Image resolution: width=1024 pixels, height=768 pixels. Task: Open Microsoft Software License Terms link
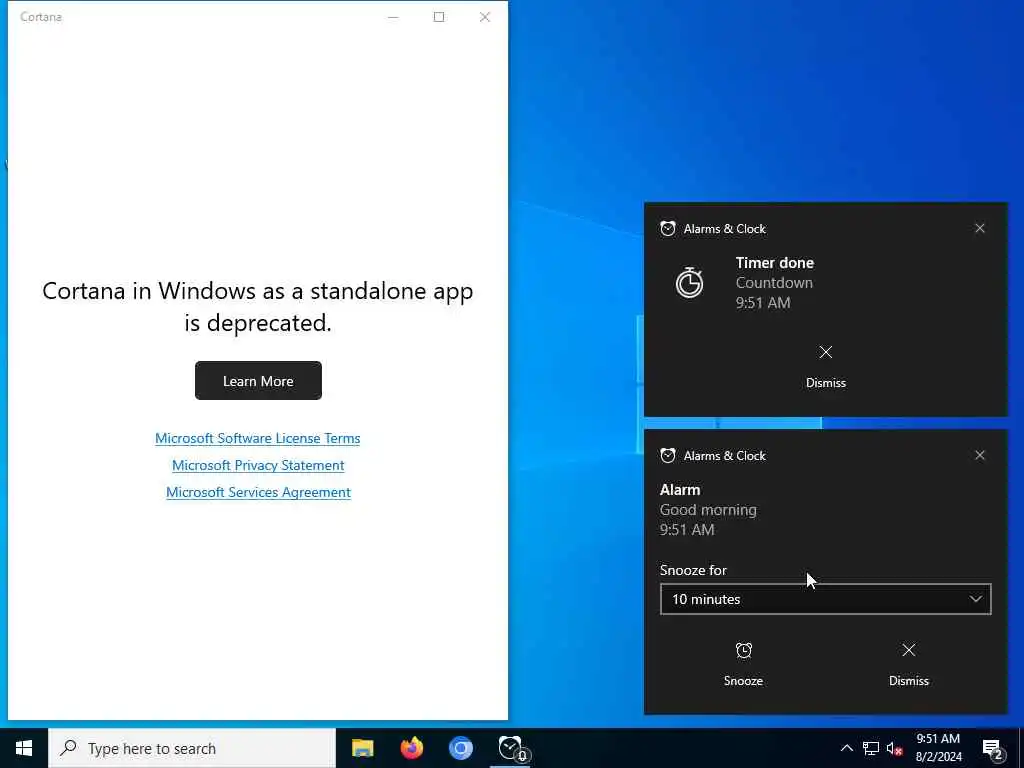(x=257, y=438)
